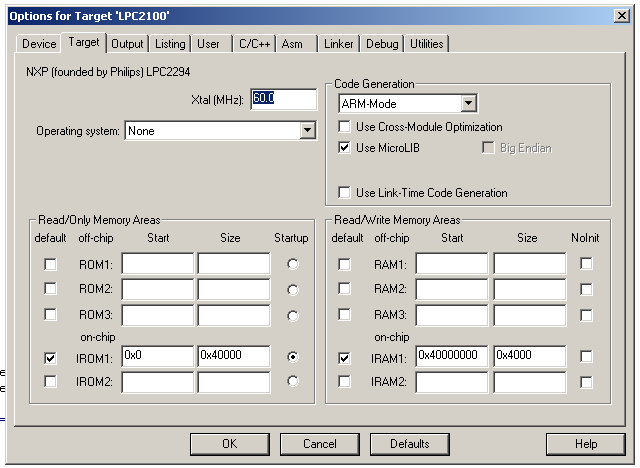Open the Output tab
Image resolution: width=640 pixels, height=468 pixels.
pos(127,44)
